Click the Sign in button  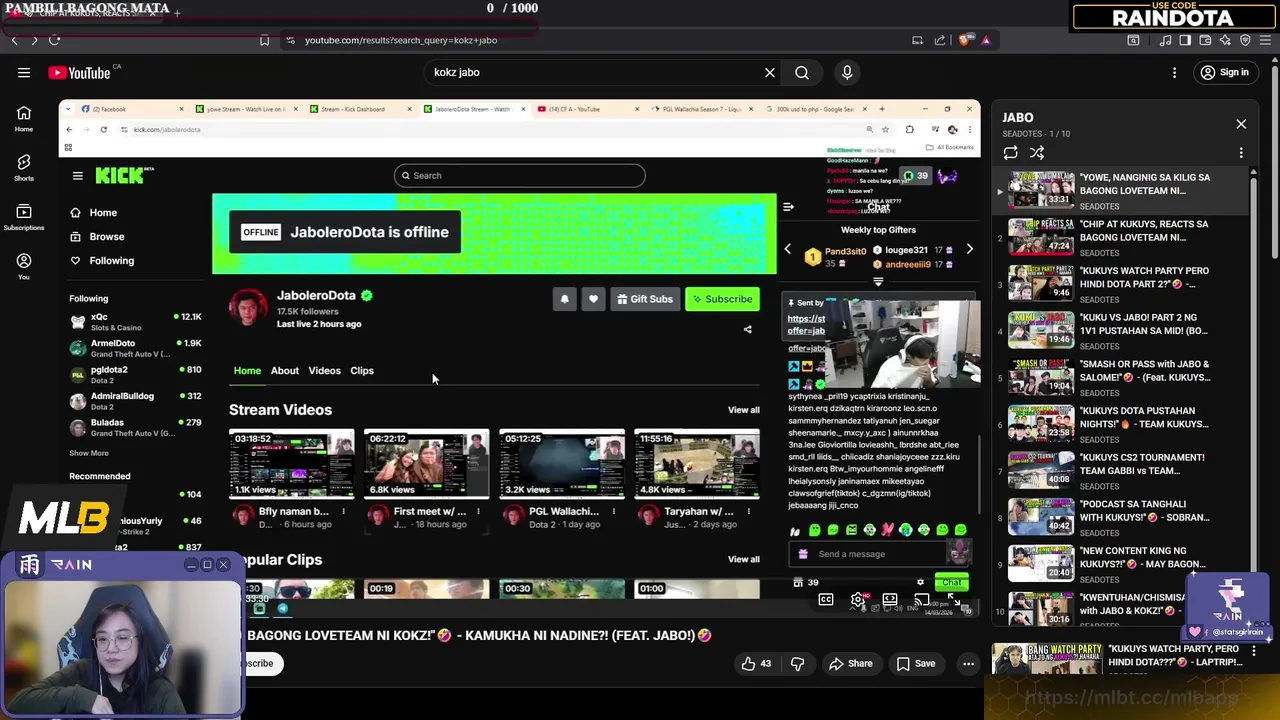1225,72
